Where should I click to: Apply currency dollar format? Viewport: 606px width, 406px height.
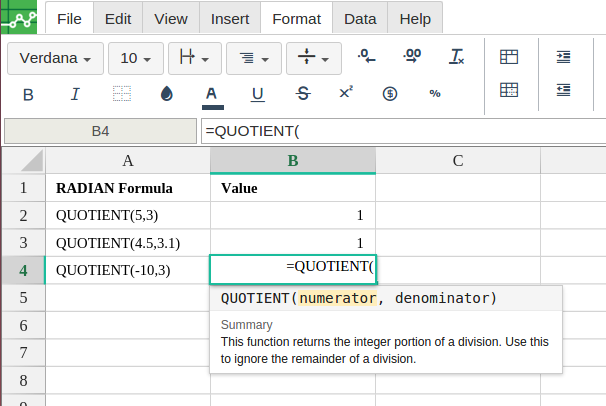click(x=390, y=94)
